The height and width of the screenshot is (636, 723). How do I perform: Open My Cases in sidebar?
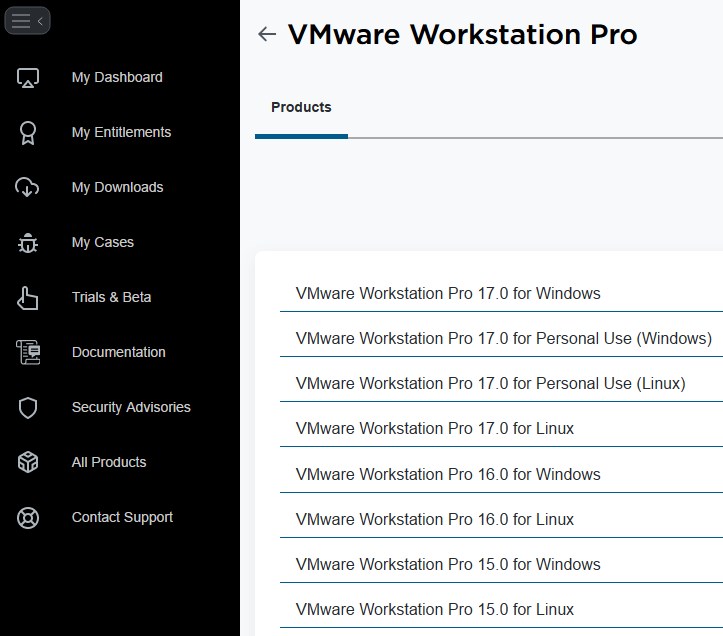coord(103,242)
